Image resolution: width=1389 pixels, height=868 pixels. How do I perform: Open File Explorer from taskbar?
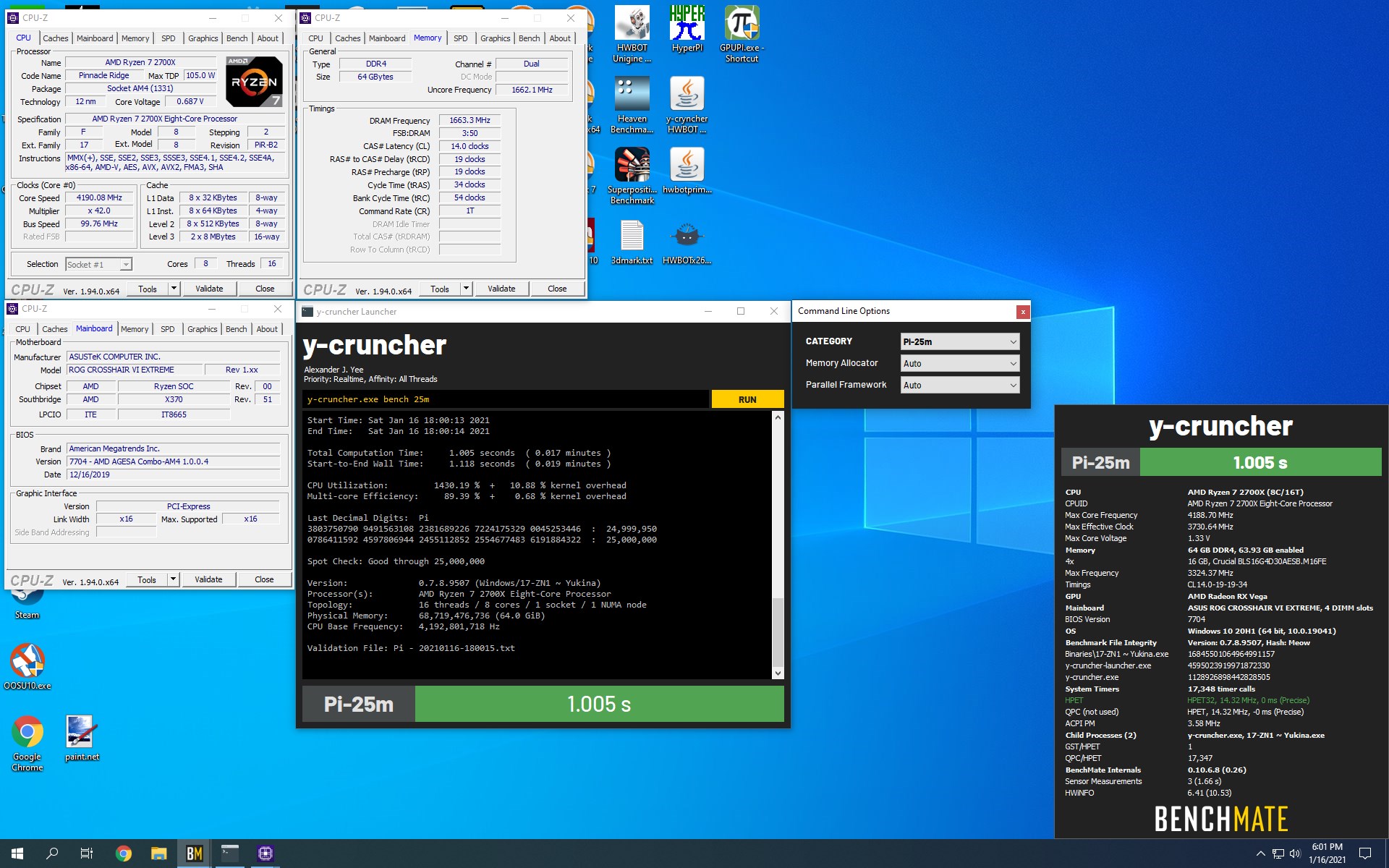(x=158, y=854)
